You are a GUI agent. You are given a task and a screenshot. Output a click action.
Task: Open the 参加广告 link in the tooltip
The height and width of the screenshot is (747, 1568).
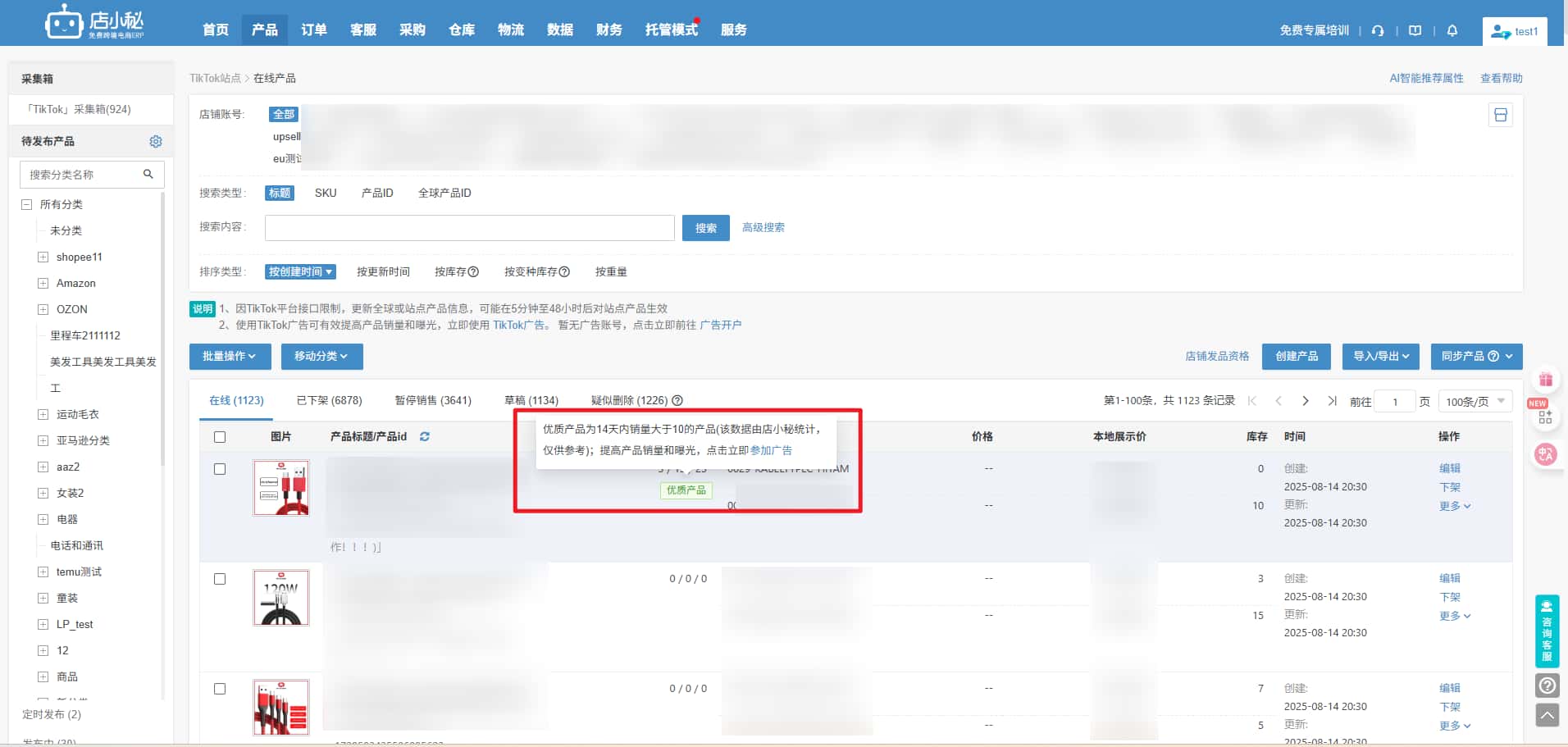click(772, 450)
